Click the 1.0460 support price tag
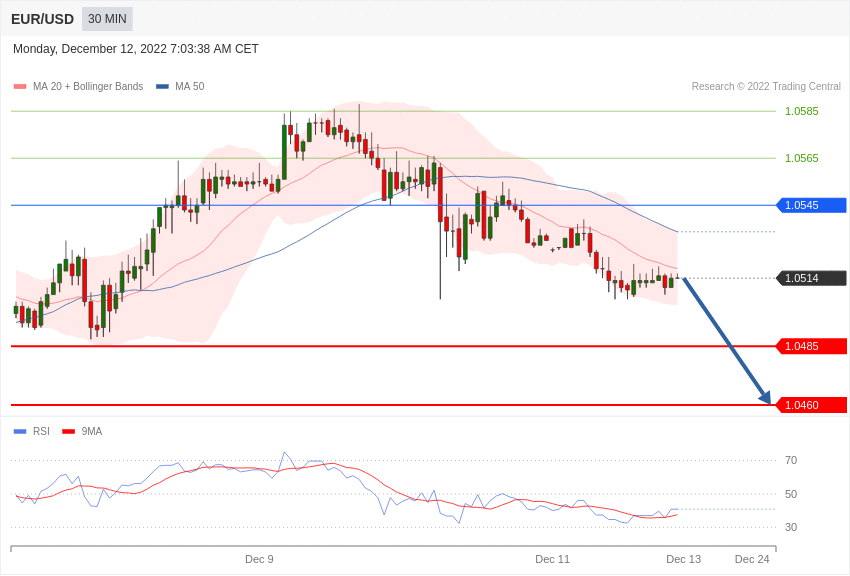Viewport: 850px width, 576px height. coord(812,405)
